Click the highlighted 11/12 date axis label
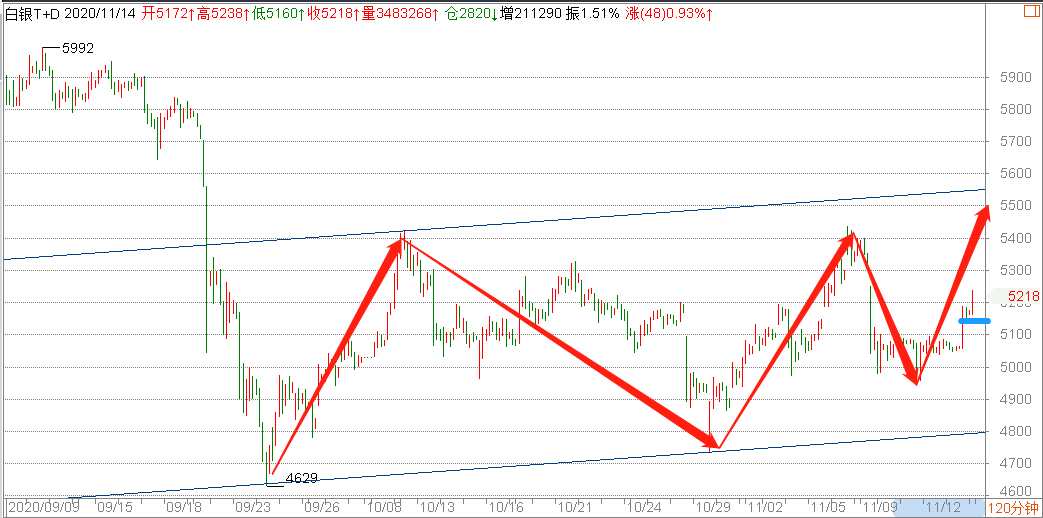The width and height of the screenshot is (1043, 518). [x=942, y=508]
